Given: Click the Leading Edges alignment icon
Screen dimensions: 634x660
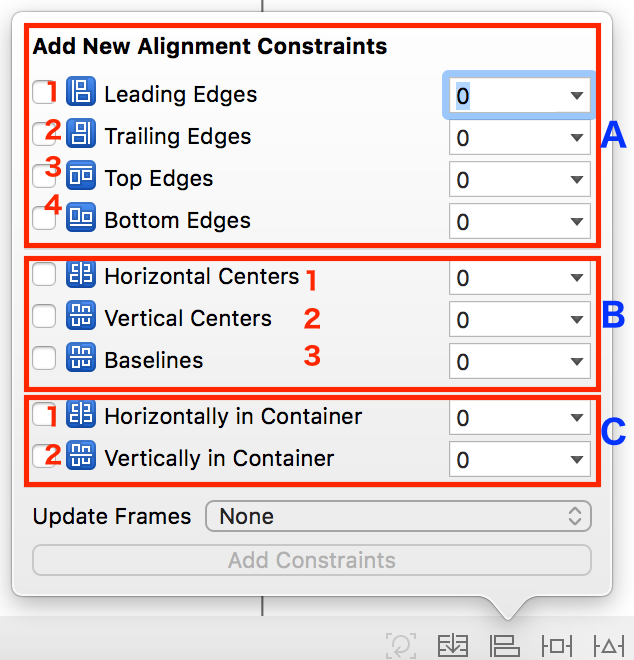Looking at the screenshot, I should click(80, 93).
